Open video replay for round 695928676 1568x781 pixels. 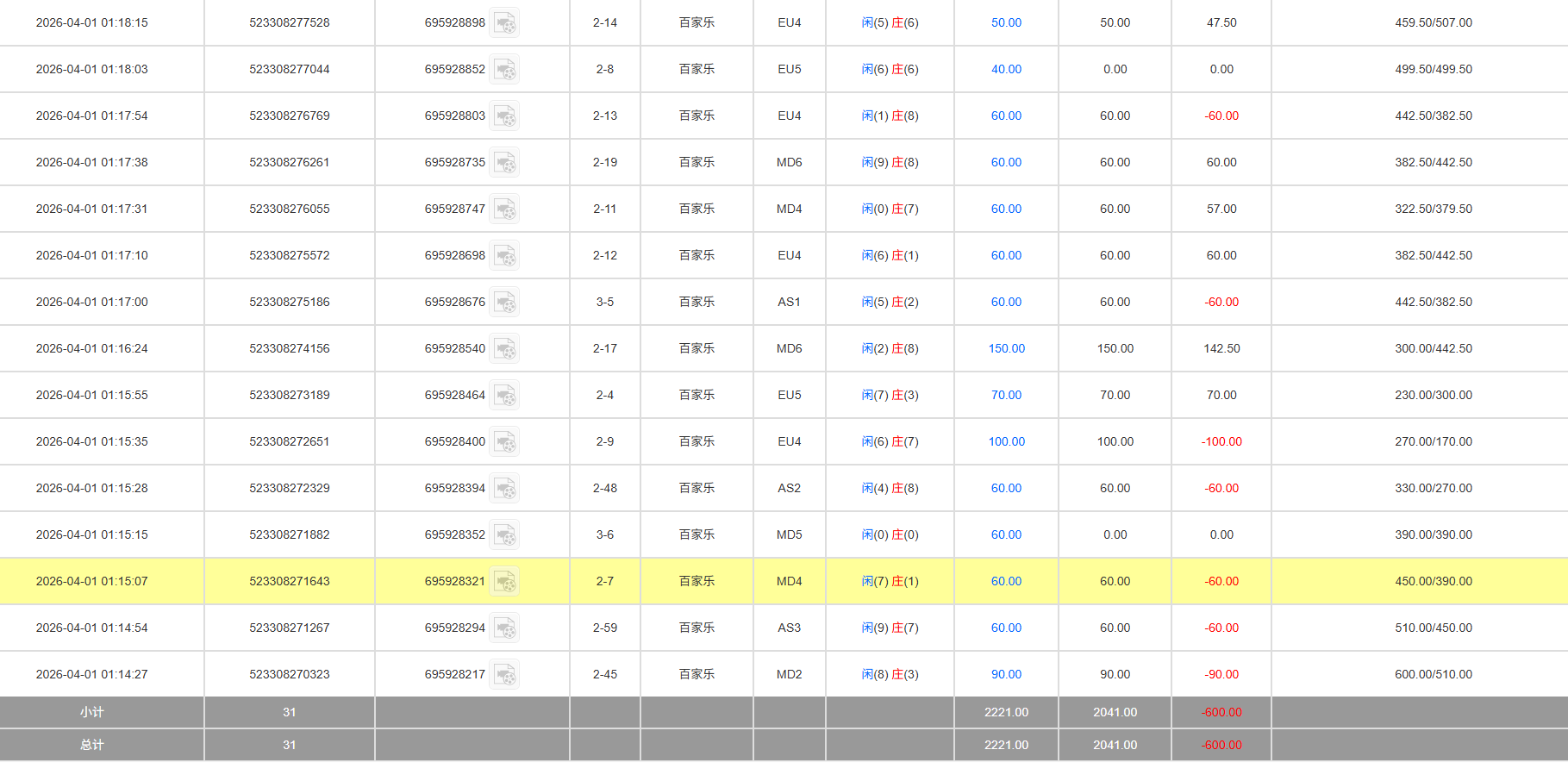tap(505, 303)
